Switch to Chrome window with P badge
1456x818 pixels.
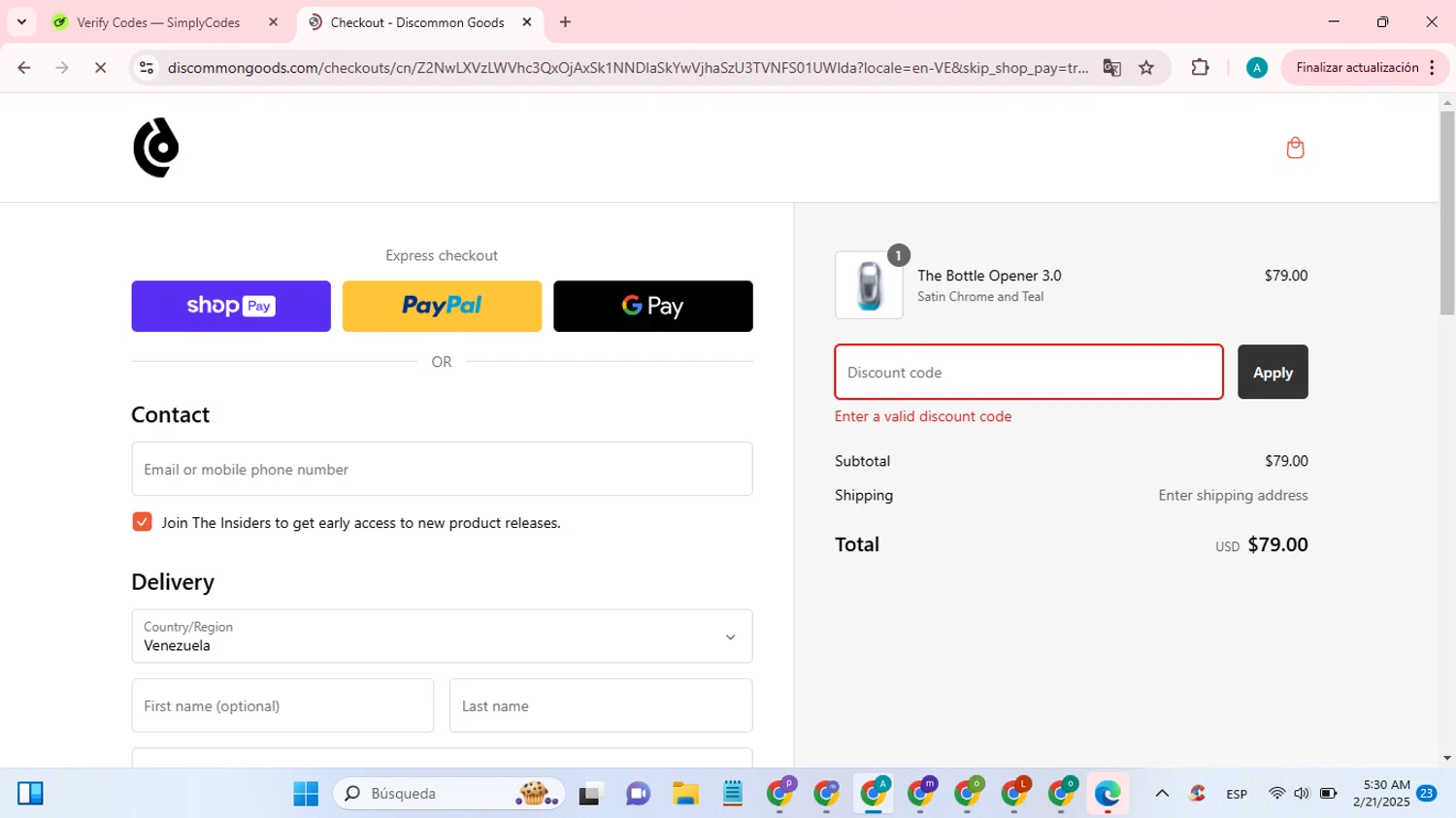click(780, 794)
